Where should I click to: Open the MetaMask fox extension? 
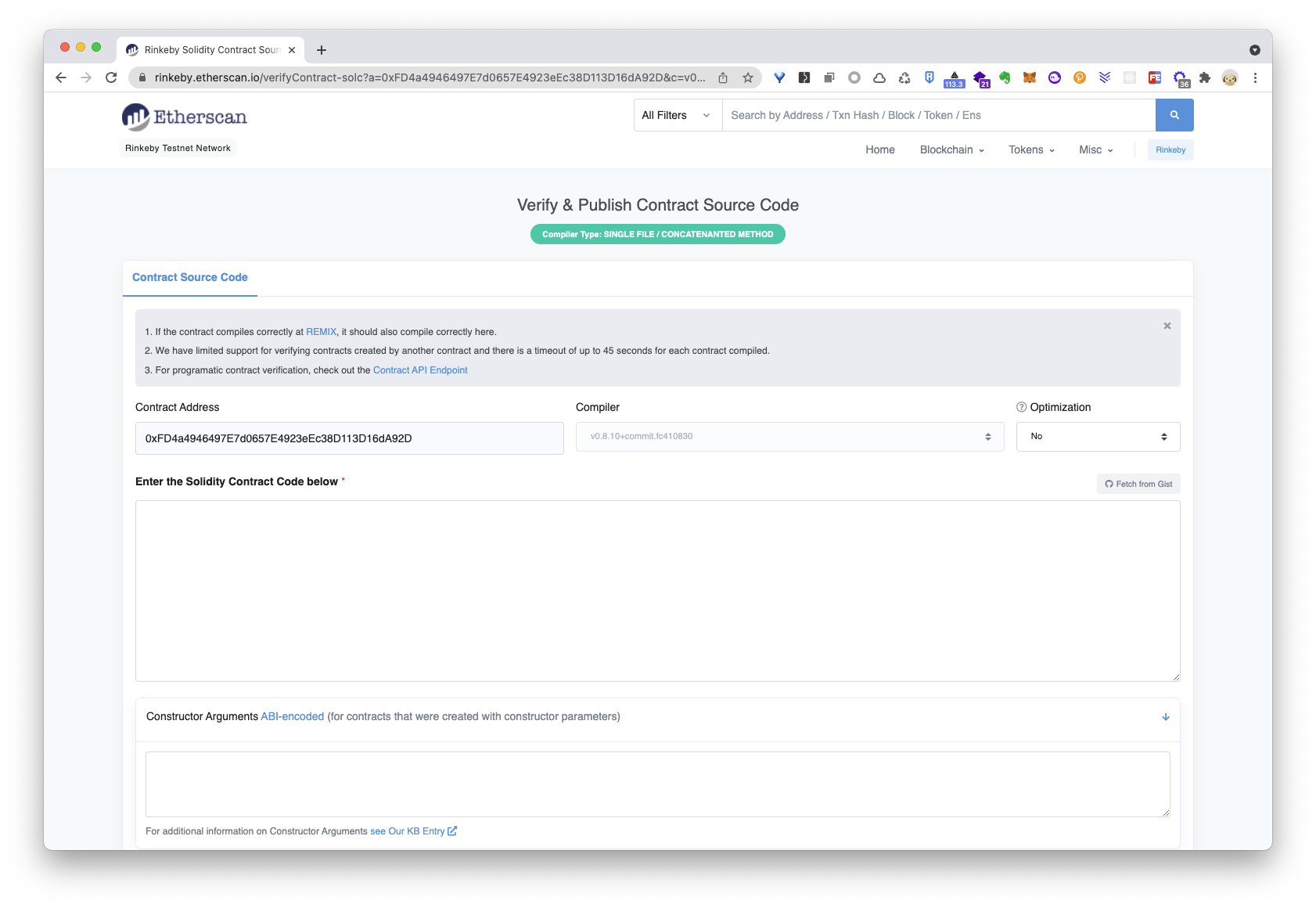(1030, 77)
